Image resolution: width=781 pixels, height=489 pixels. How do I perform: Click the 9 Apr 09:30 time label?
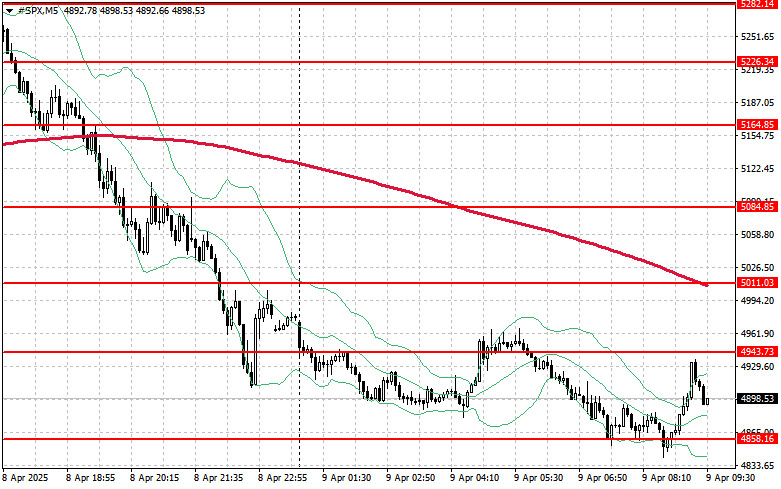pos(731,478)
